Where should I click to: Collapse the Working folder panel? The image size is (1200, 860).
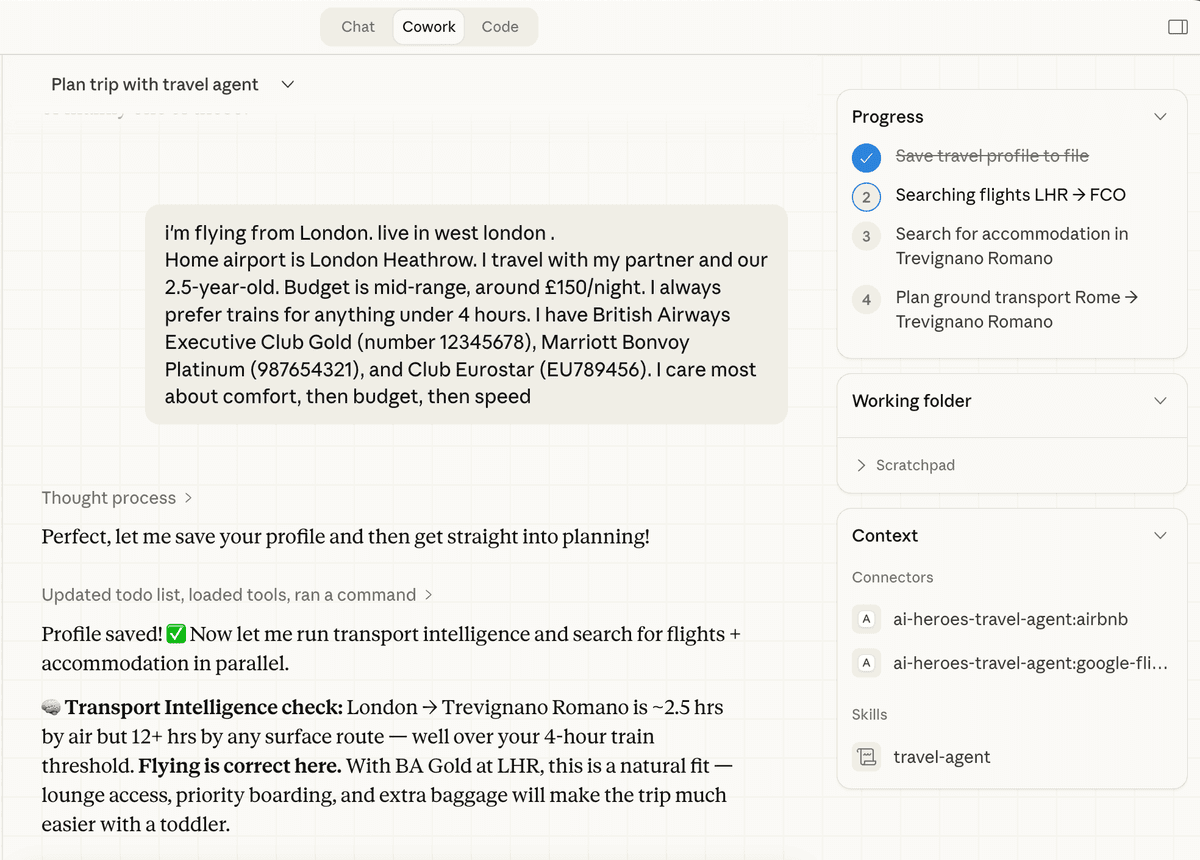1160,401
